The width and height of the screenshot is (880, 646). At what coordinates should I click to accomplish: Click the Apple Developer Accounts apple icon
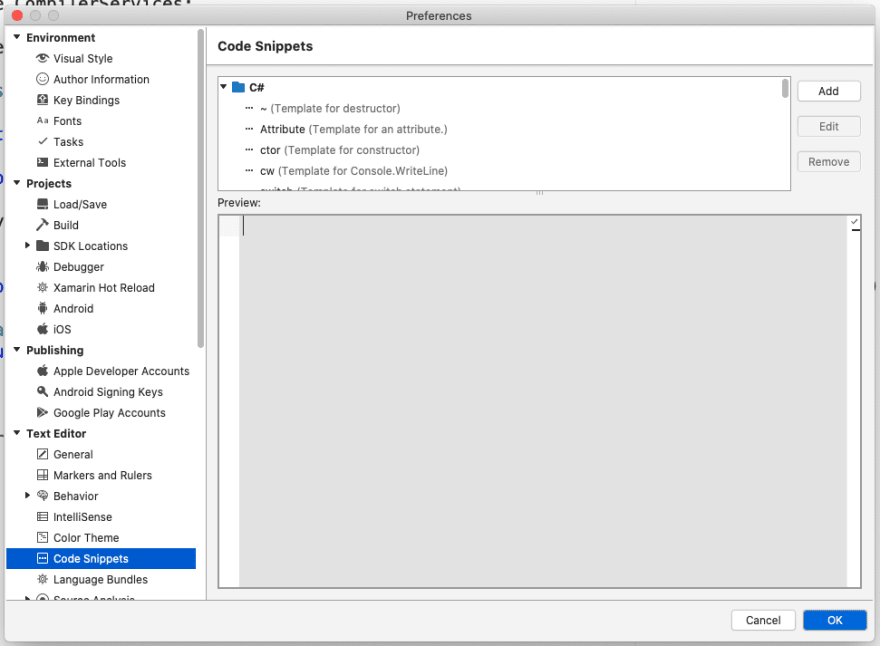tap(42, 370)
